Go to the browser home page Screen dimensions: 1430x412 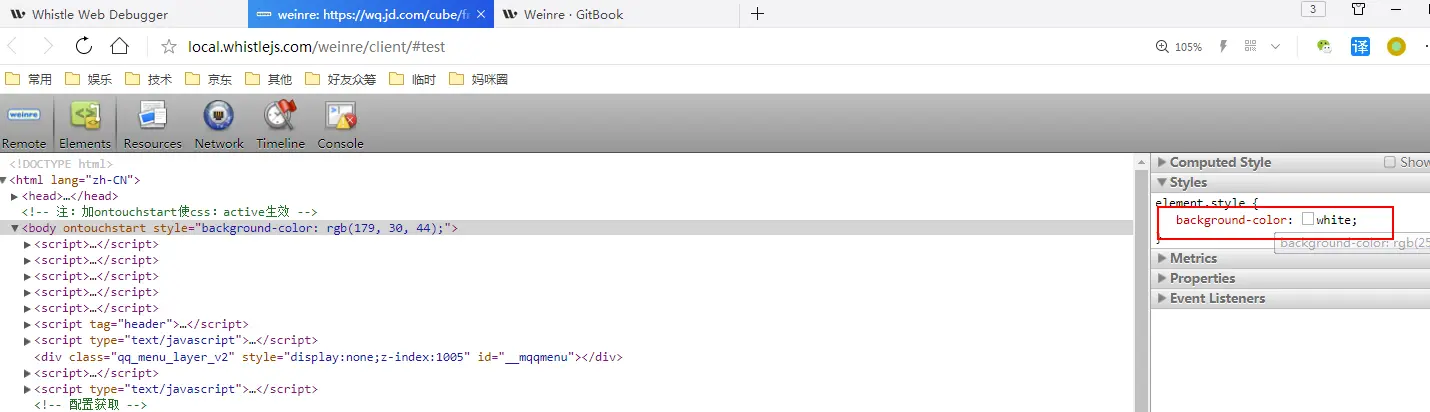point(119,46)
